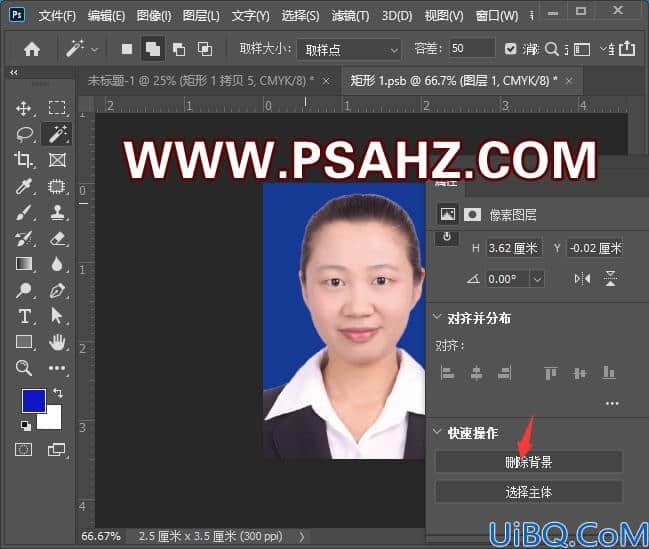649x549 pixels.
Task: Collapse the toolbox double-arrow
Action: click(14, 72)
